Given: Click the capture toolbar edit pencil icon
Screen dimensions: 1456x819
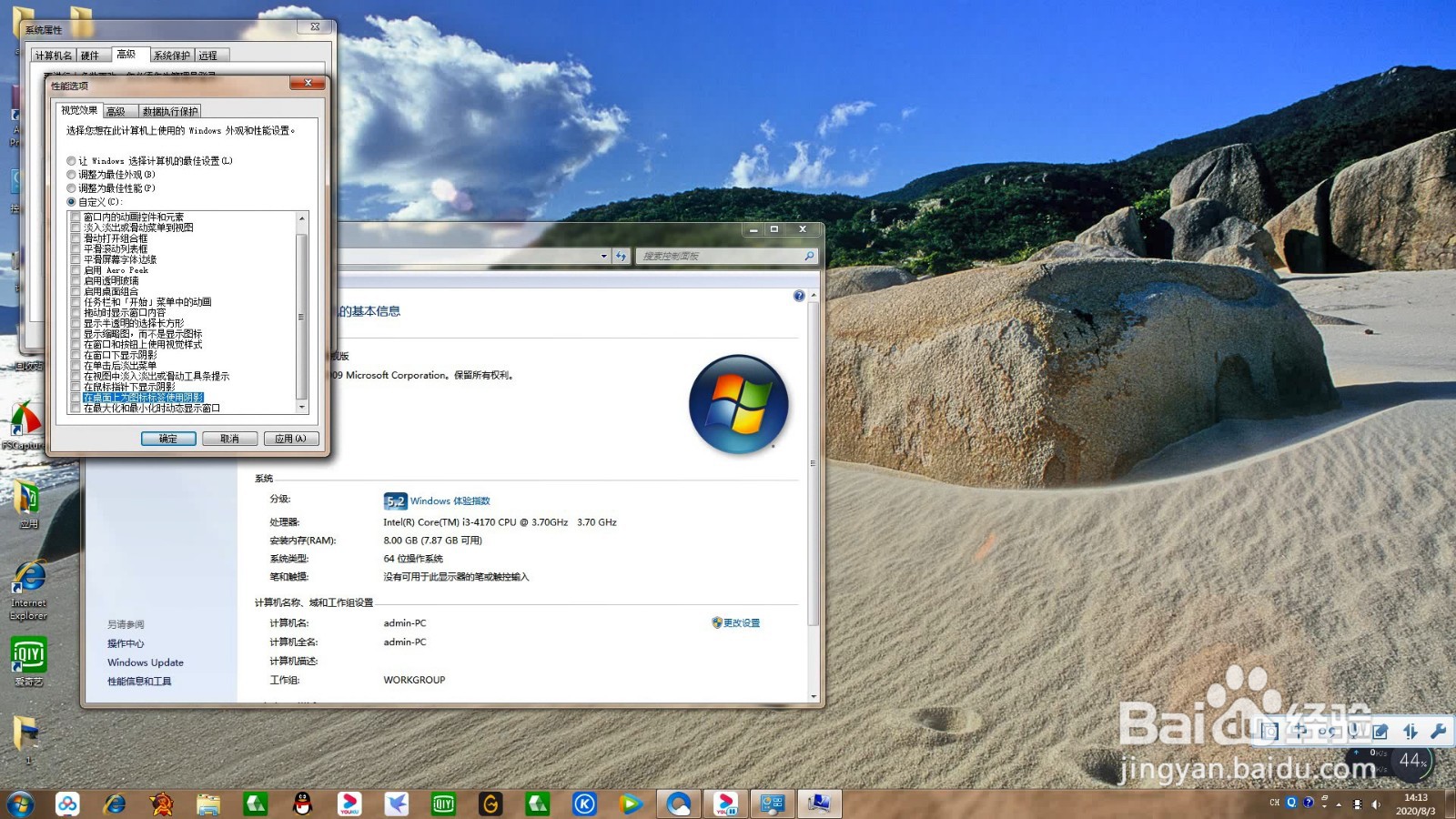Looking at the screenshot, I should [x=1380, y=732].
